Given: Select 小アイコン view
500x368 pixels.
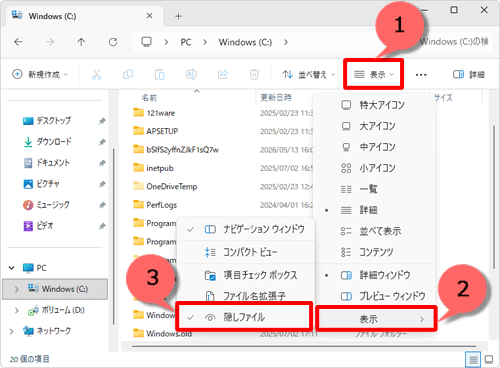Looking at the screenshot, I should pos(375,168).
